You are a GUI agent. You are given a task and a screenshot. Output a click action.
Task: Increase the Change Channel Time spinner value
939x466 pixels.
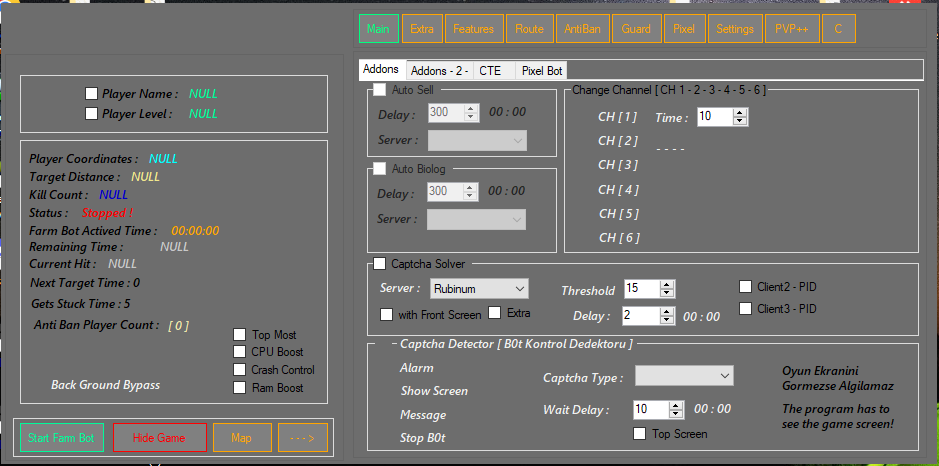pos(740,113)
